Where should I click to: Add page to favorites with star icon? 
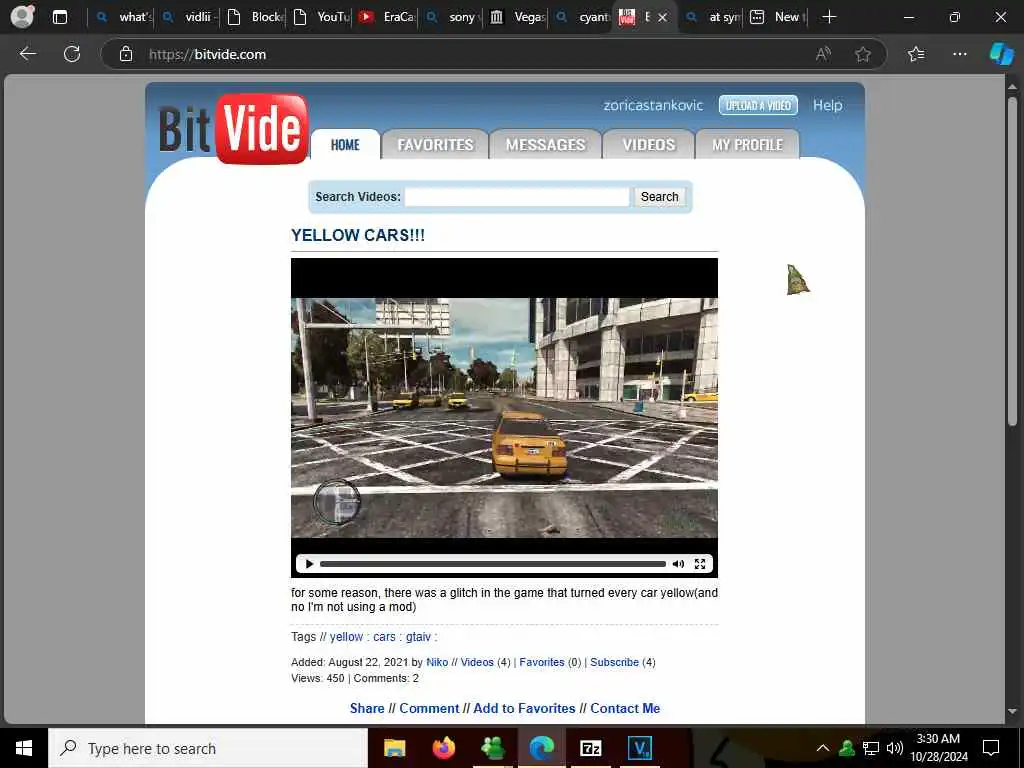(x=863, y=54)
